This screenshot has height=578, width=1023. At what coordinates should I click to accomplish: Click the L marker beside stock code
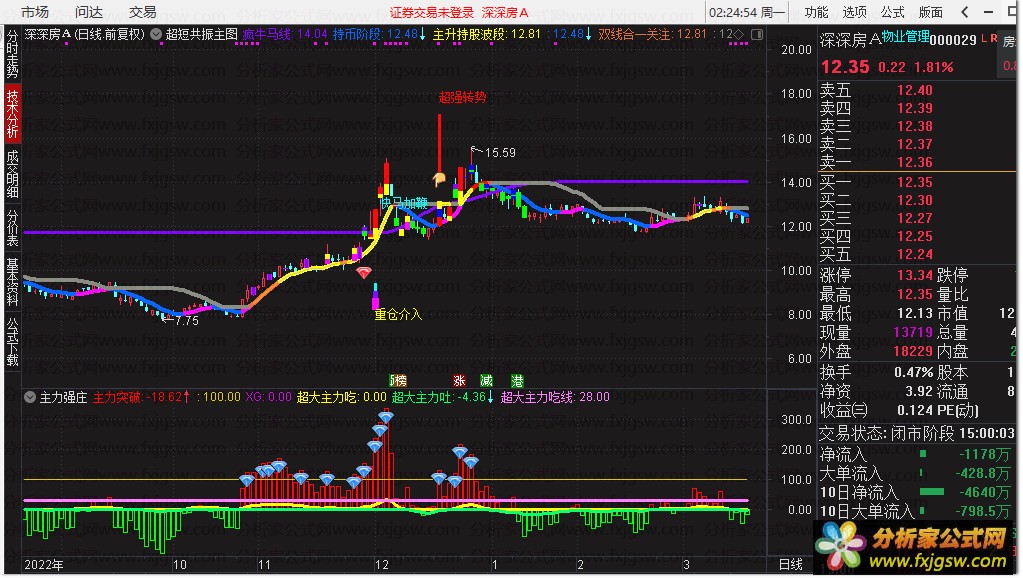(x=983, y=38)
